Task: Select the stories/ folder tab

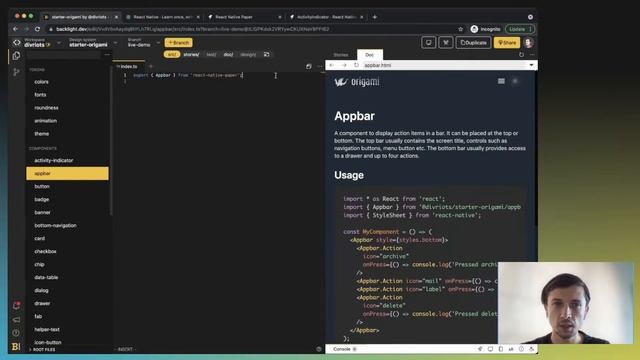Action: pyautogui.click(x=191, y=54)
